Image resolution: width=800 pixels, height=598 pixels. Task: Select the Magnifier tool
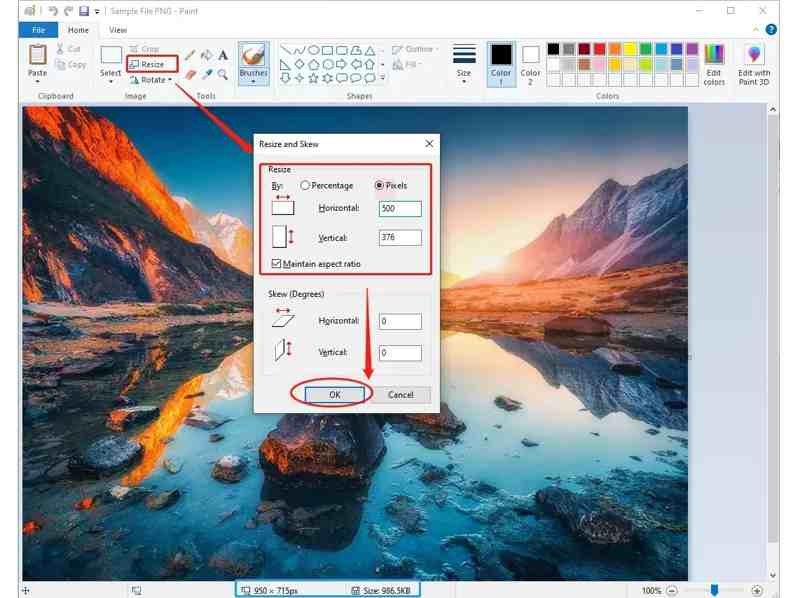[x=223, y=73]
